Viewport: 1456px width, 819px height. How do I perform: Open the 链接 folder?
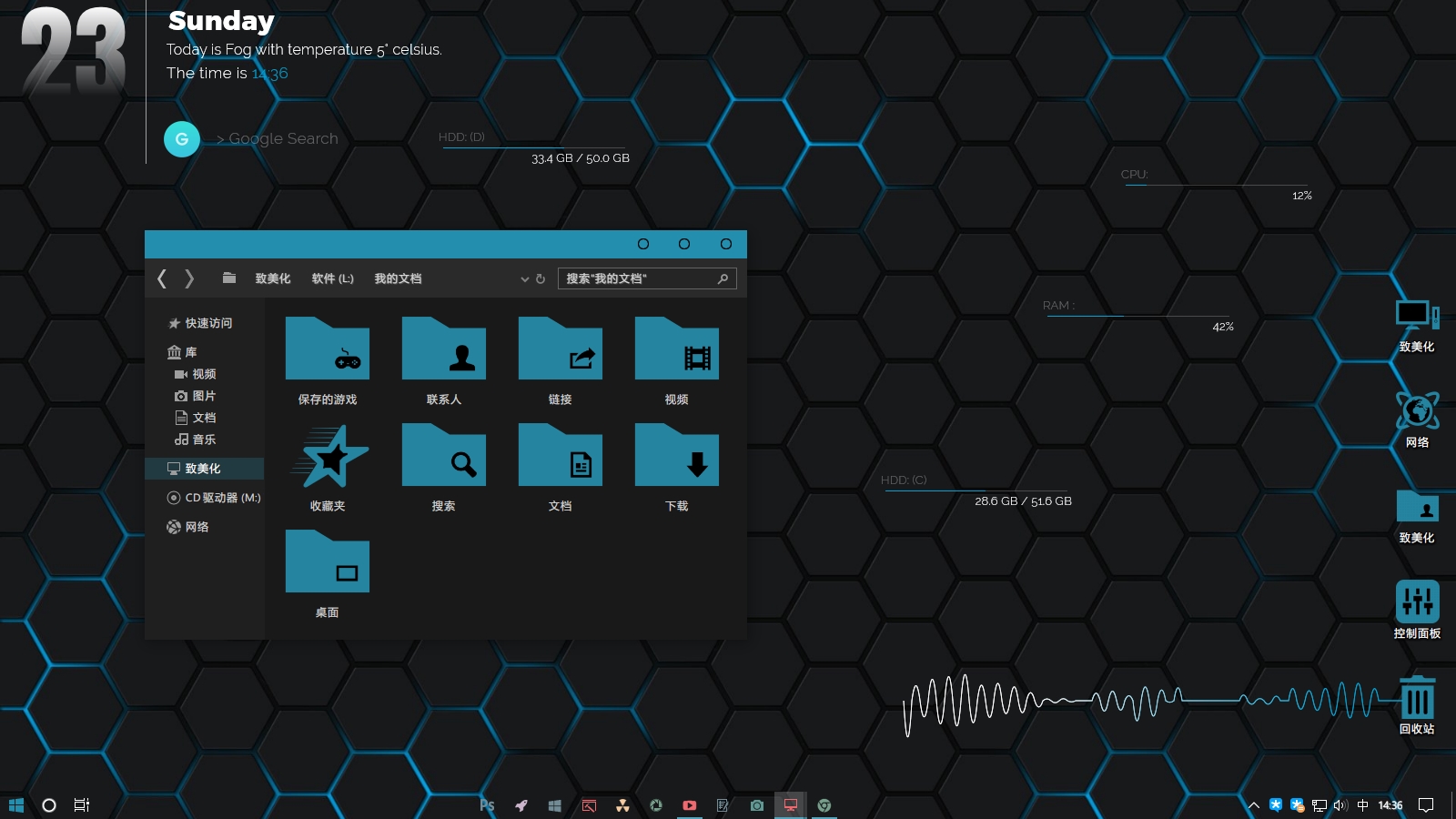(561, 349)
